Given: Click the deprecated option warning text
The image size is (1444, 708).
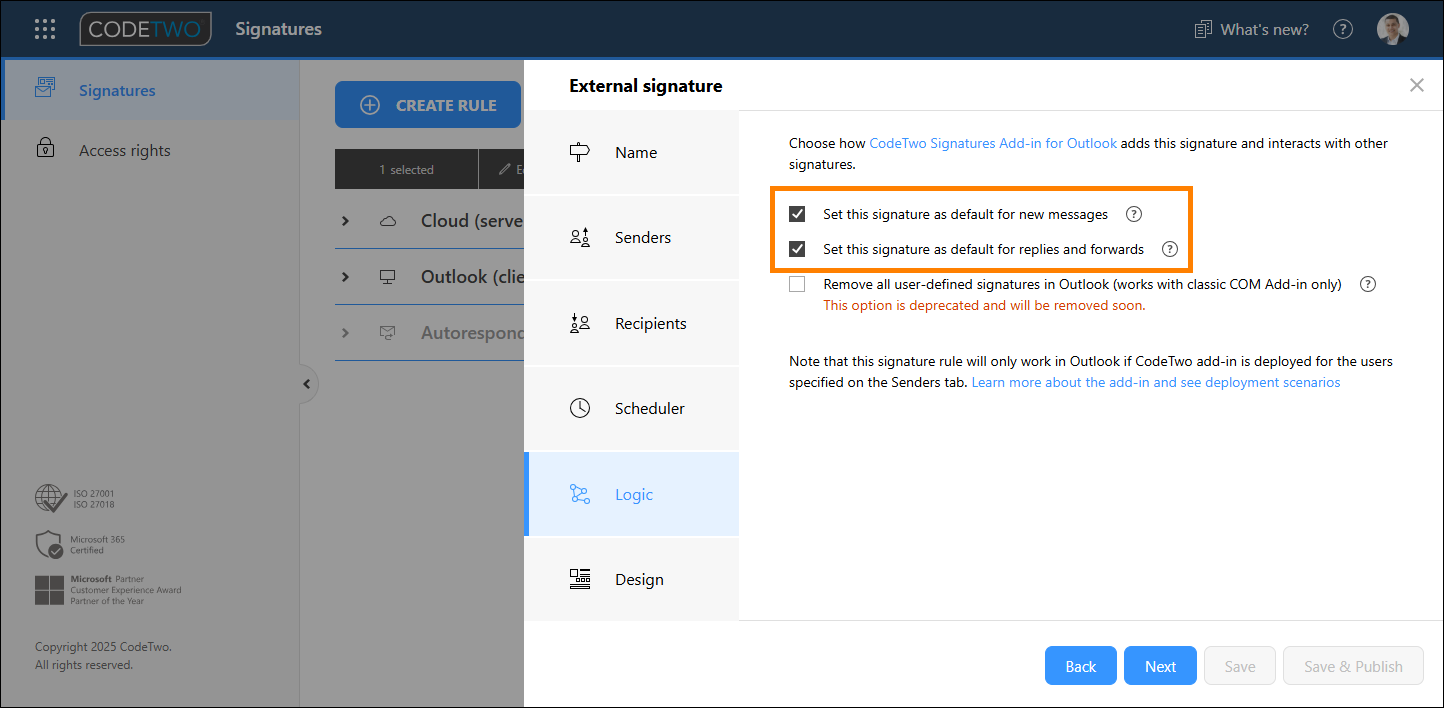Looking at the screenshot, I should pos(984,306).
